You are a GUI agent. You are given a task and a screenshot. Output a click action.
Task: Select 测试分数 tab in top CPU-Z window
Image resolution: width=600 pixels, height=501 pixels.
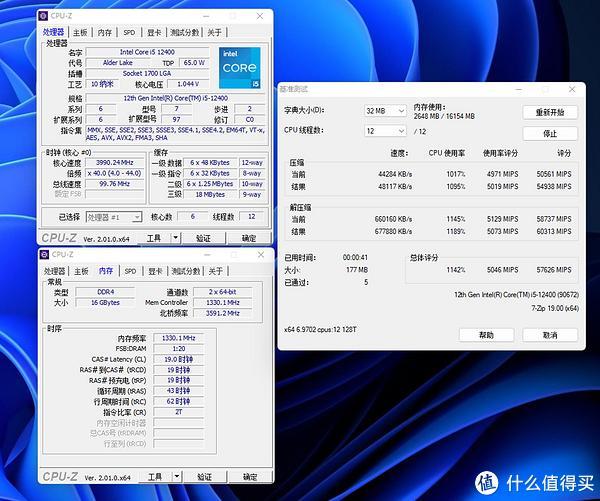[x=186, y=33]
